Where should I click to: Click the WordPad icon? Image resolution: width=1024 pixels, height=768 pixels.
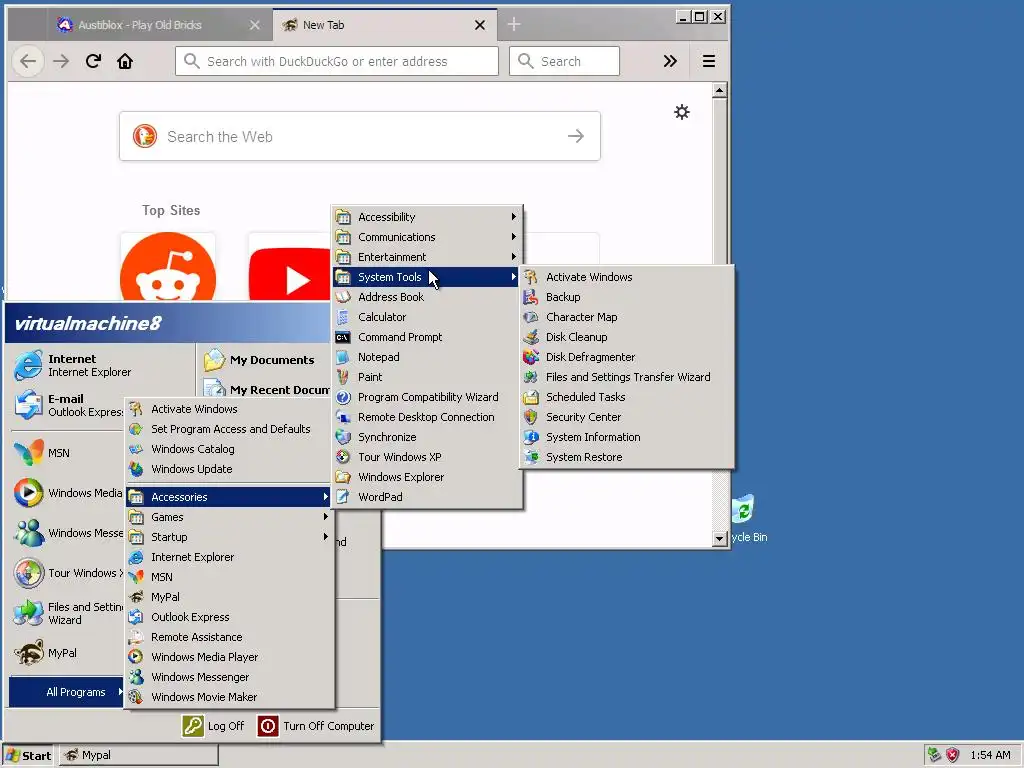click(x=343, y=497)
